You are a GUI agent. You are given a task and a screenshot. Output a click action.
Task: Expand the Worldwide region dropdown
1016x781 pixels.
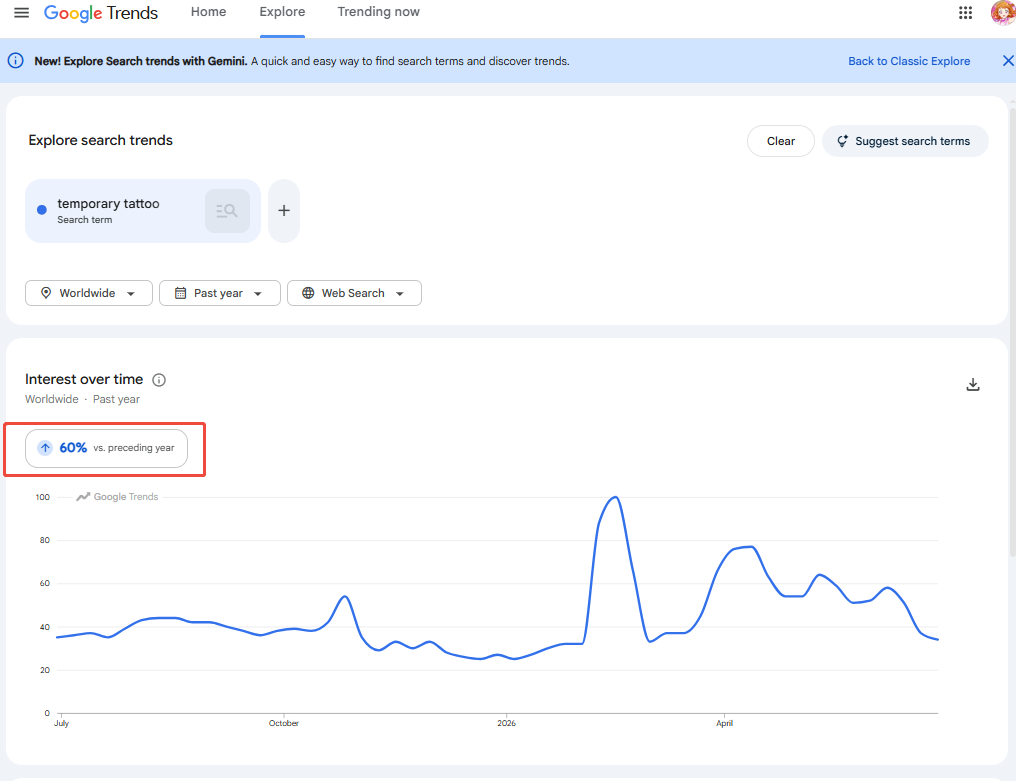(x=89, y=293)
